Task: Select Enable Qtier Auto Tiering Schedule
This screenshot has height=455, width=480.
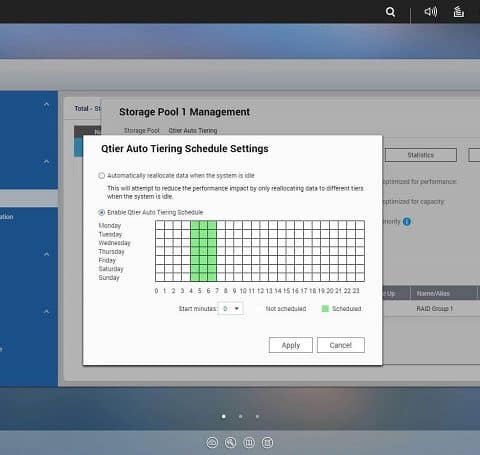Action: coord(102,212)
